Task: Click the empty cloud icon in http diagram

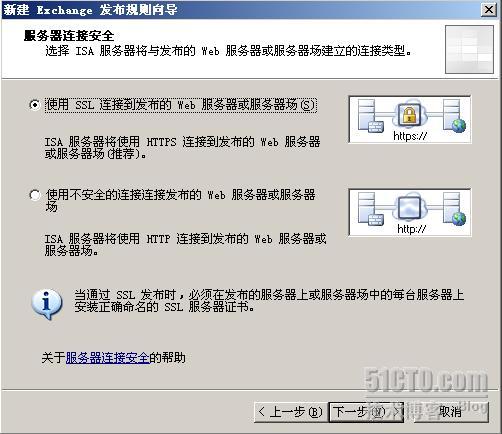Action: point(410,208)
